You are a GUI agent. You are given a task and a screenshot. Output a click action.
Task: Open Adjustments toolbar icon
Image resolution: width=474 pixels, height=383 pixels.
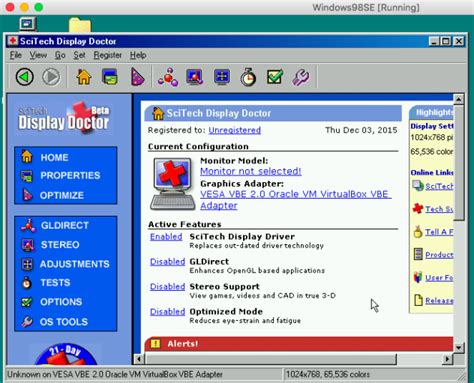[x=222, y=77]
